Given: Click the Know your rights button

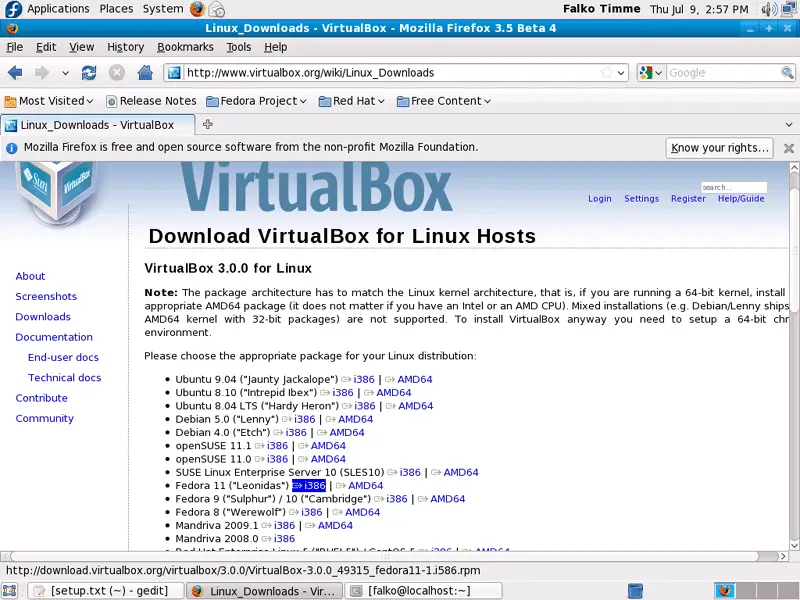Looking at the screenshot, I should tap(719, 148).
